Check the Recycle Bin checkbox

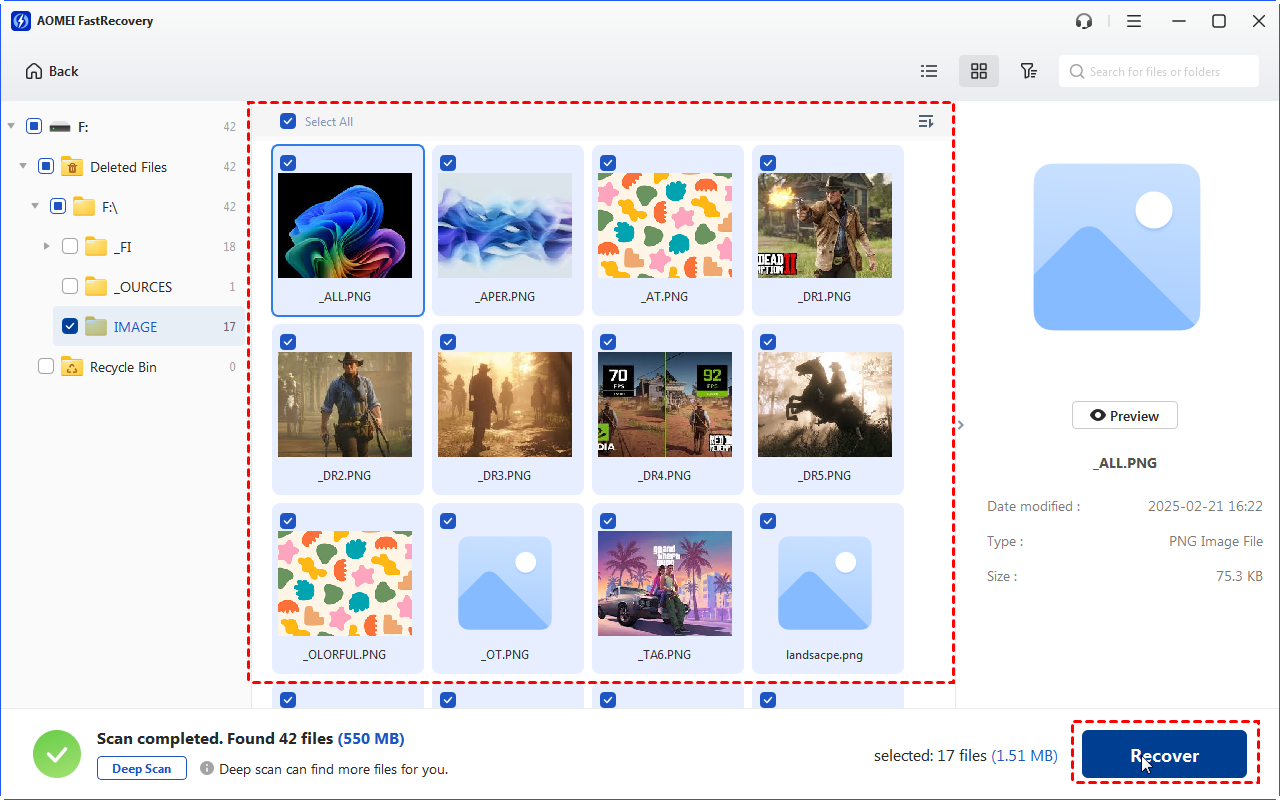(x=46, y=367)
